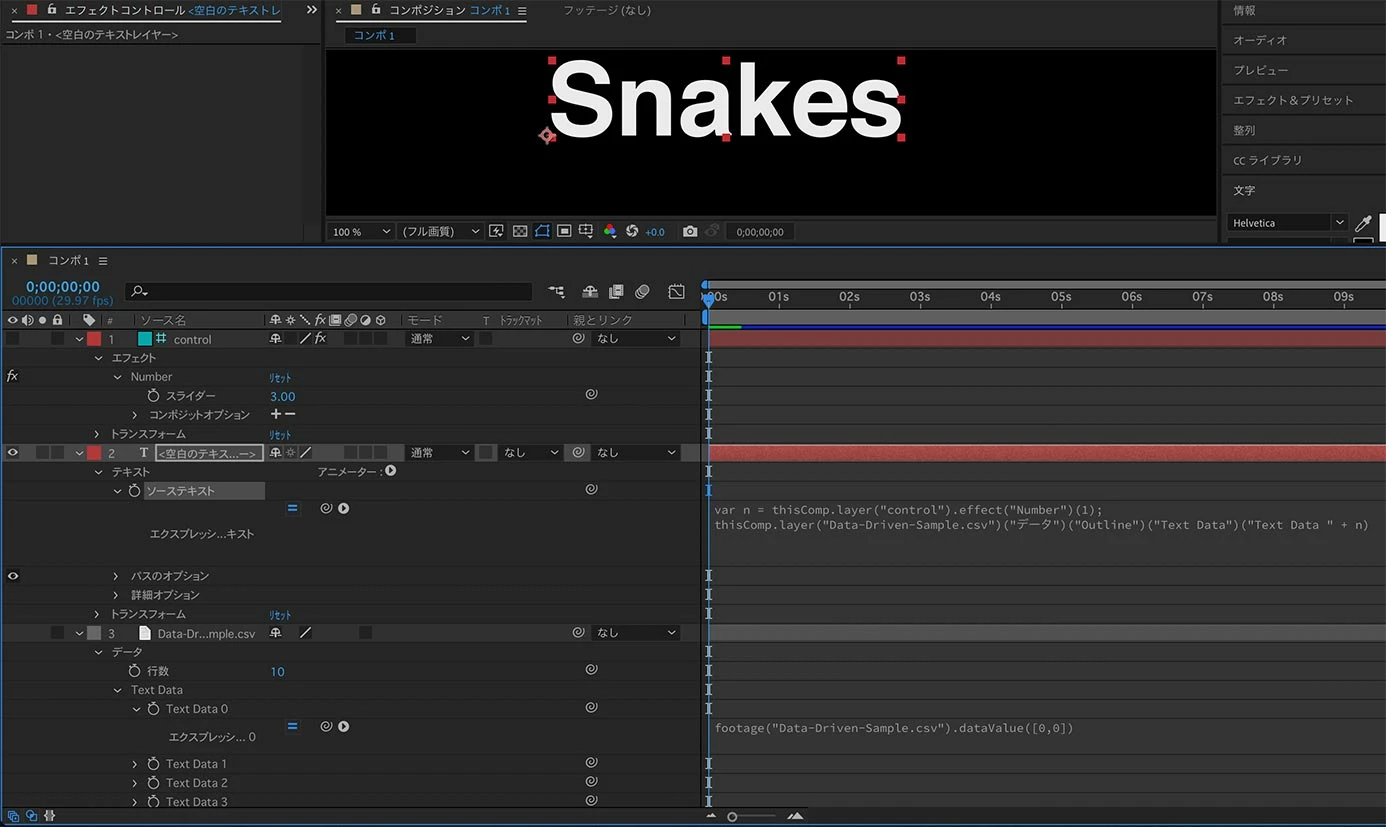The height and width of the screenshot is (827, 1386).
Task: Click slider value 3.00
Action: (x=283, y=396)
